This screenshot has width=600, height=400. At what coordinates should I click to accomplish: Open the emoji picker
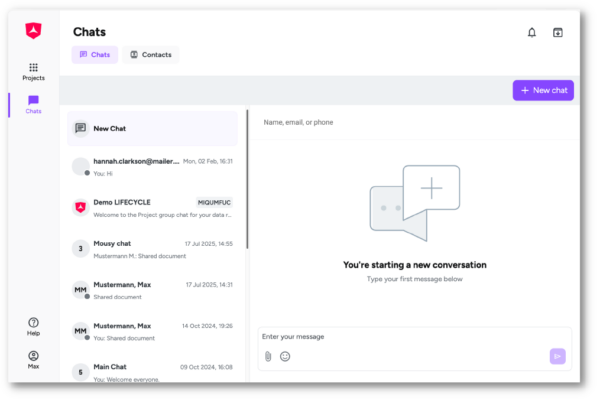coord(285,356)
